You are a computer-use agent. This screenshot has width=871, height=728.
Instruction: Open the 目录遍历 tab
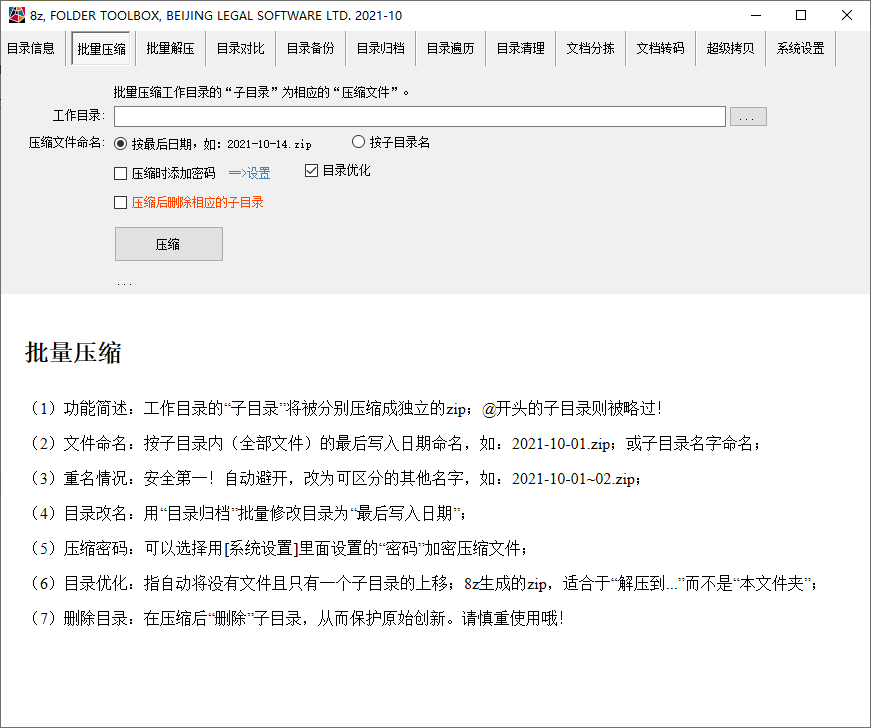pos(450,48)
